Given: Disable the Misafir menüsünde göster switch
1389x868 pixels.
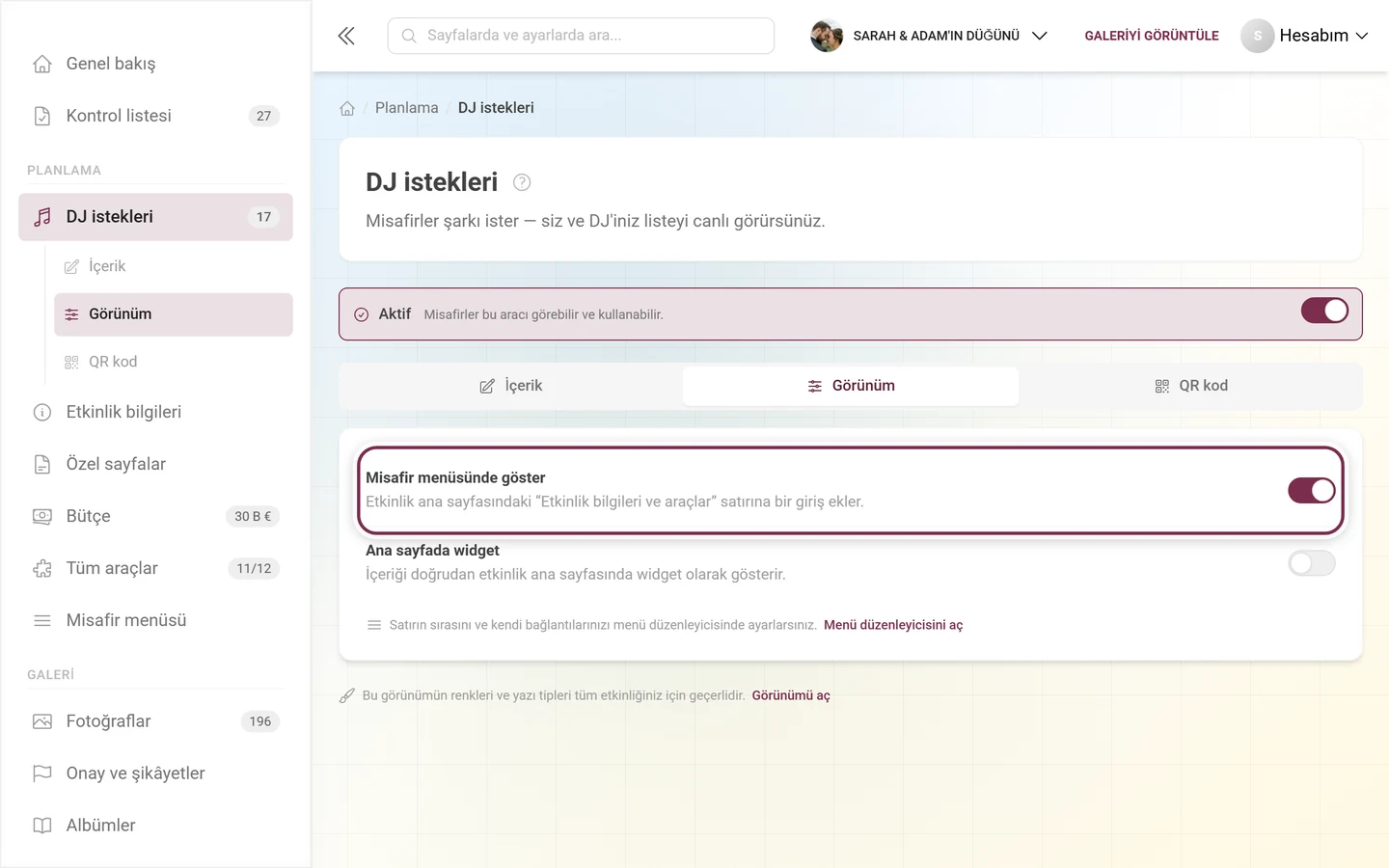Looking at the screenshot, I should [1312, 490].
